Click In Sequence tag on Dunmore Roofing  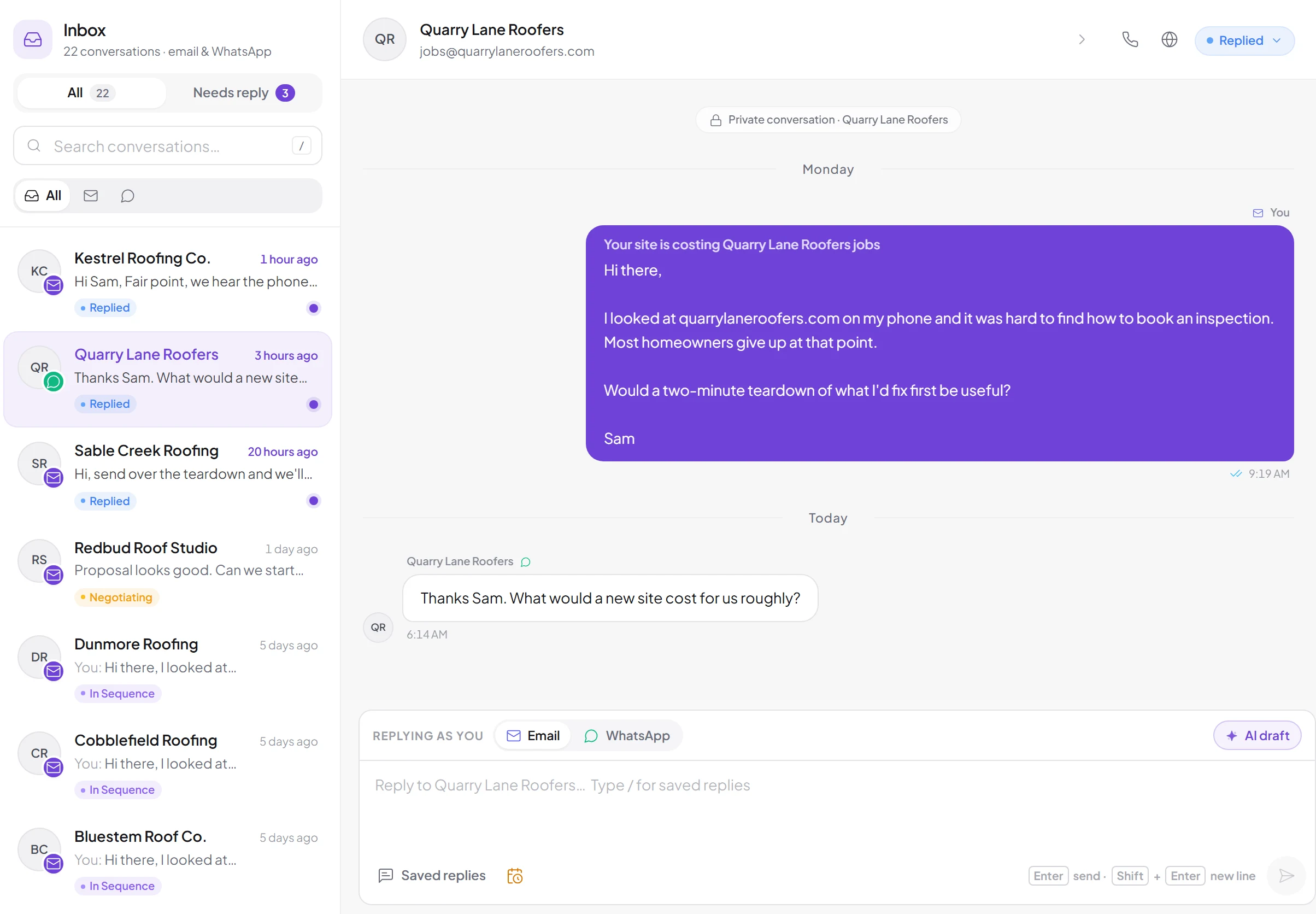click(x=118, y=694)
